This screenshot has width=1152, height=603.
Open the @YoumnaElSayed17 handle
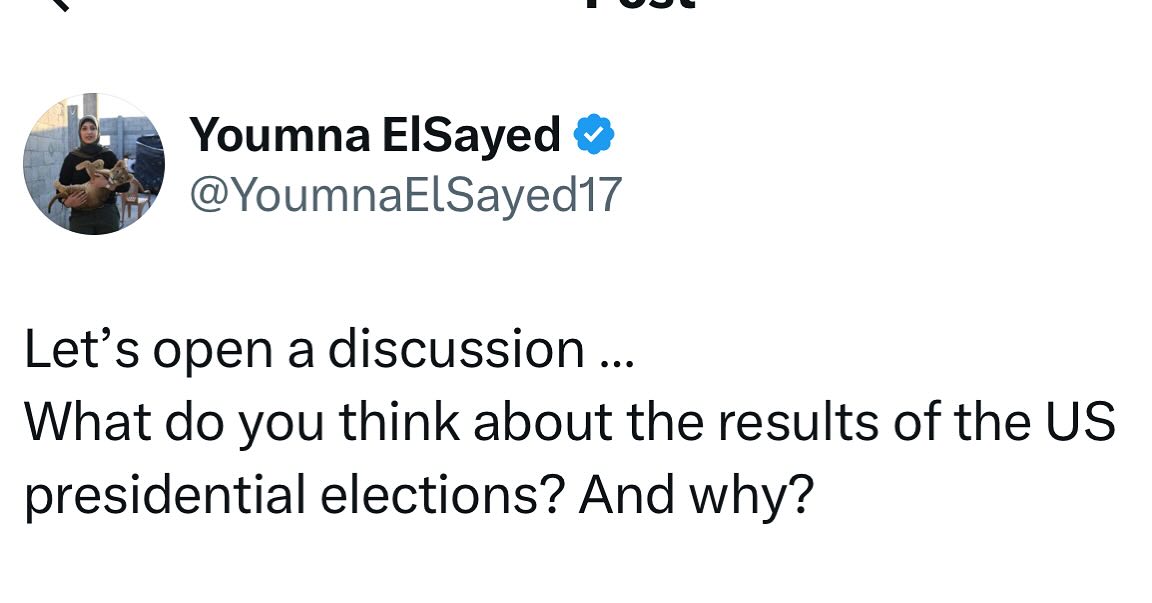pyautogui.click(x=405, y=194)
